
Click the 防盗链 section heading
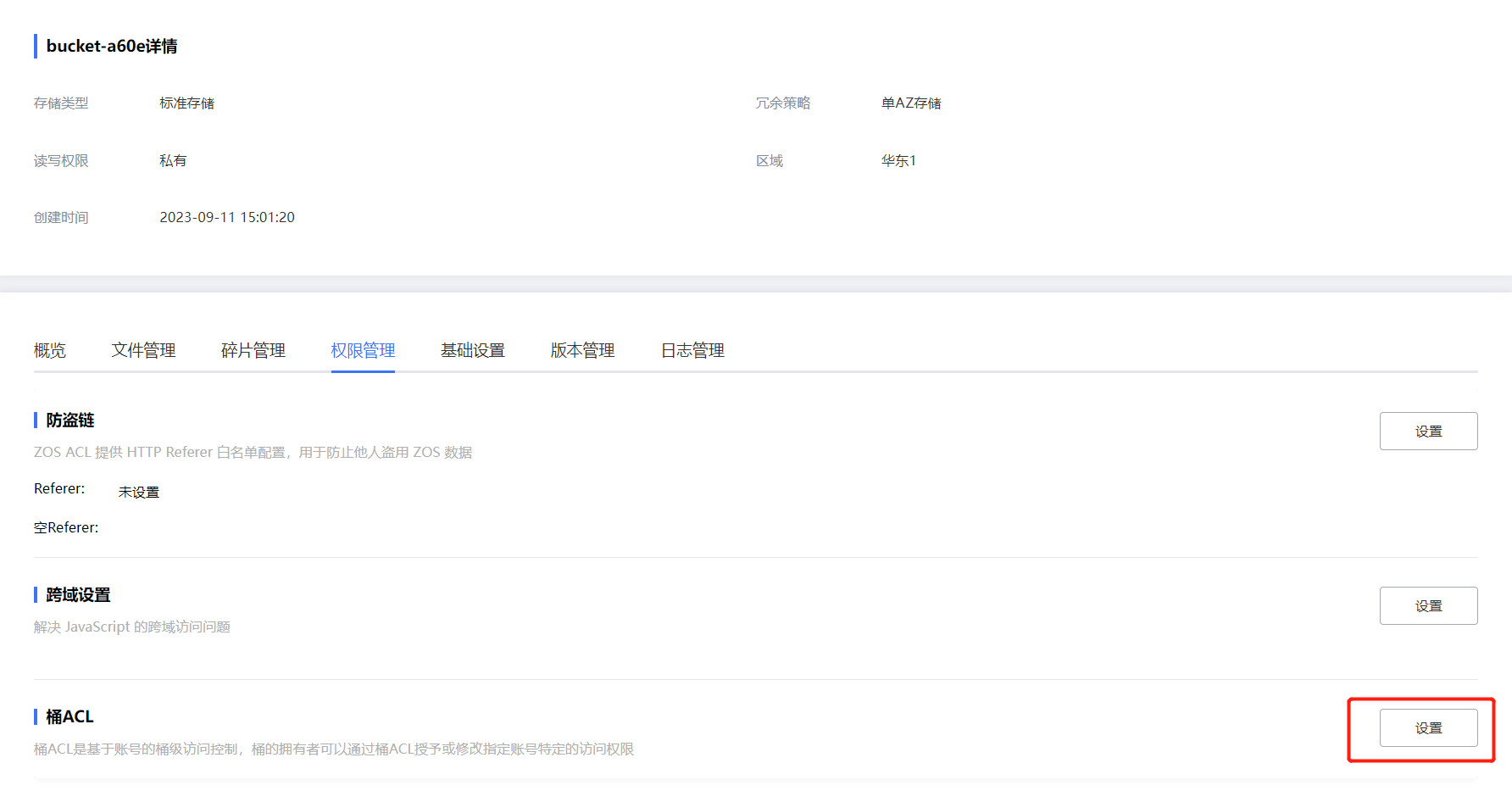click(70, 420)
